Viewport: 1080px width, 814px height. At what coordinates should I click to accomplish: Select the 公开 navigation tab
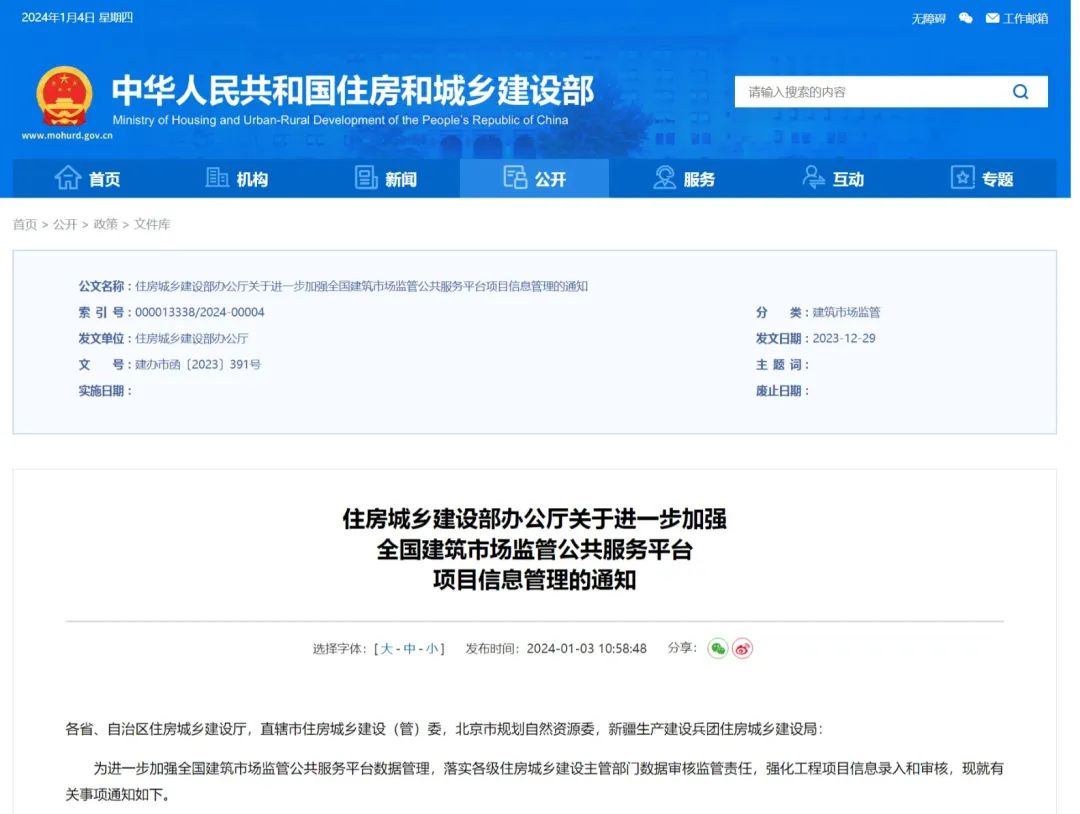click(535, 179)
